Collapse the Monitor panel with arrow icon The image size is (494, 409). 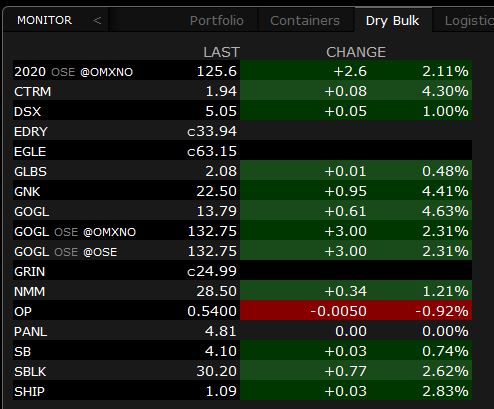point(97,21)
